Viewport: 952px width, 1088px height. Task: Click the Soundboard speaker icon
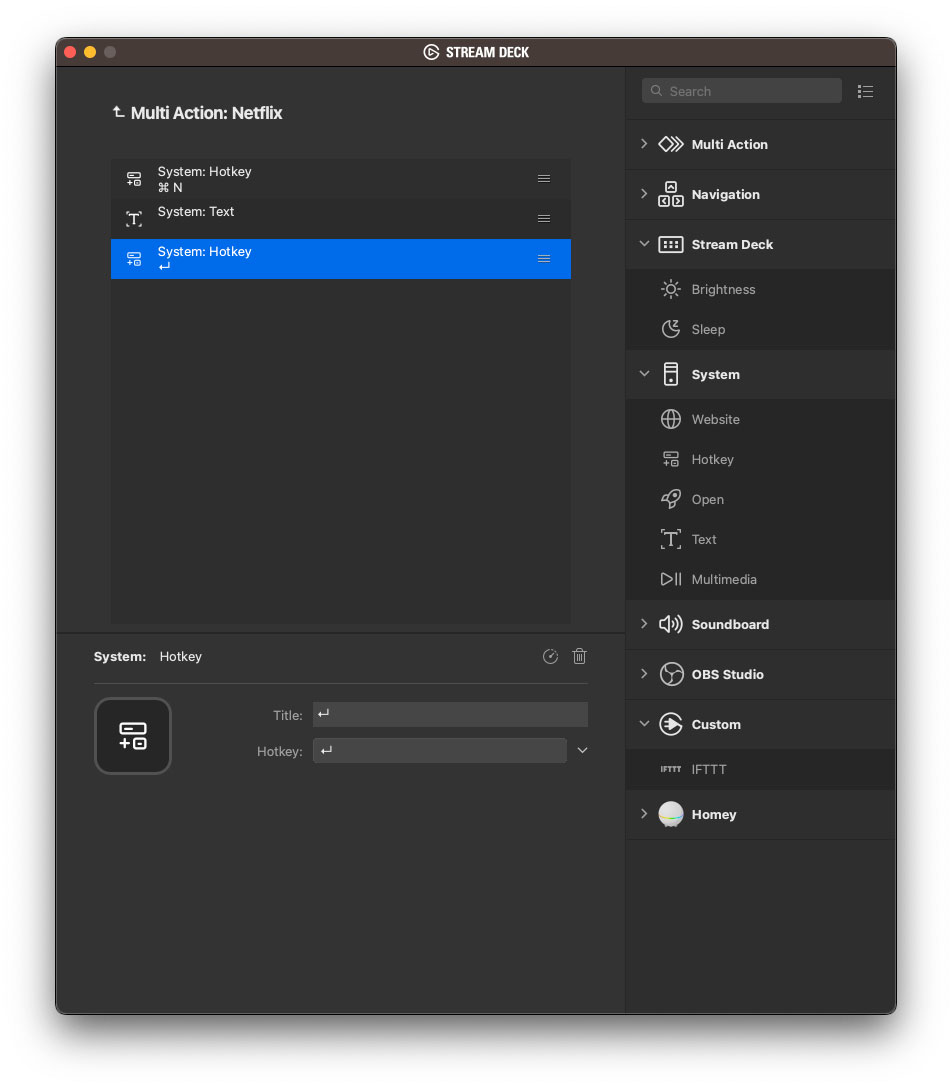click(x=671, y=624)
